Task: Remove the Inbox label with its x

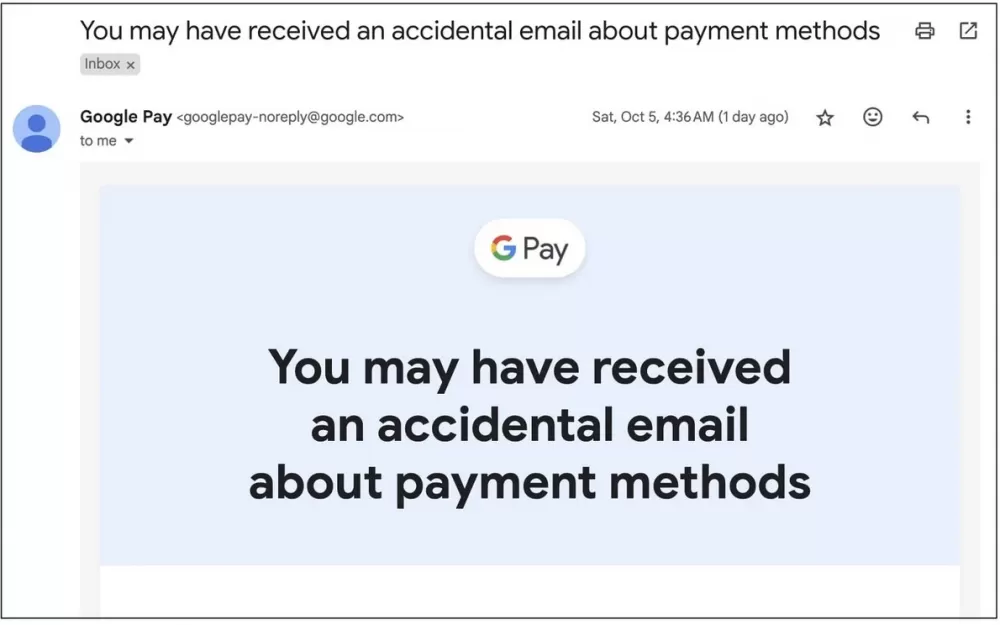Action: [x=130, y=64]
